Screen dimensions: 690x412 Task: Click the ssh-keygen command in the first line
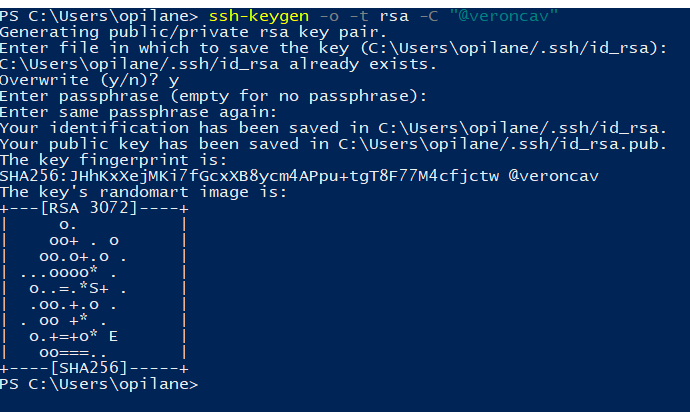point(252,16)
